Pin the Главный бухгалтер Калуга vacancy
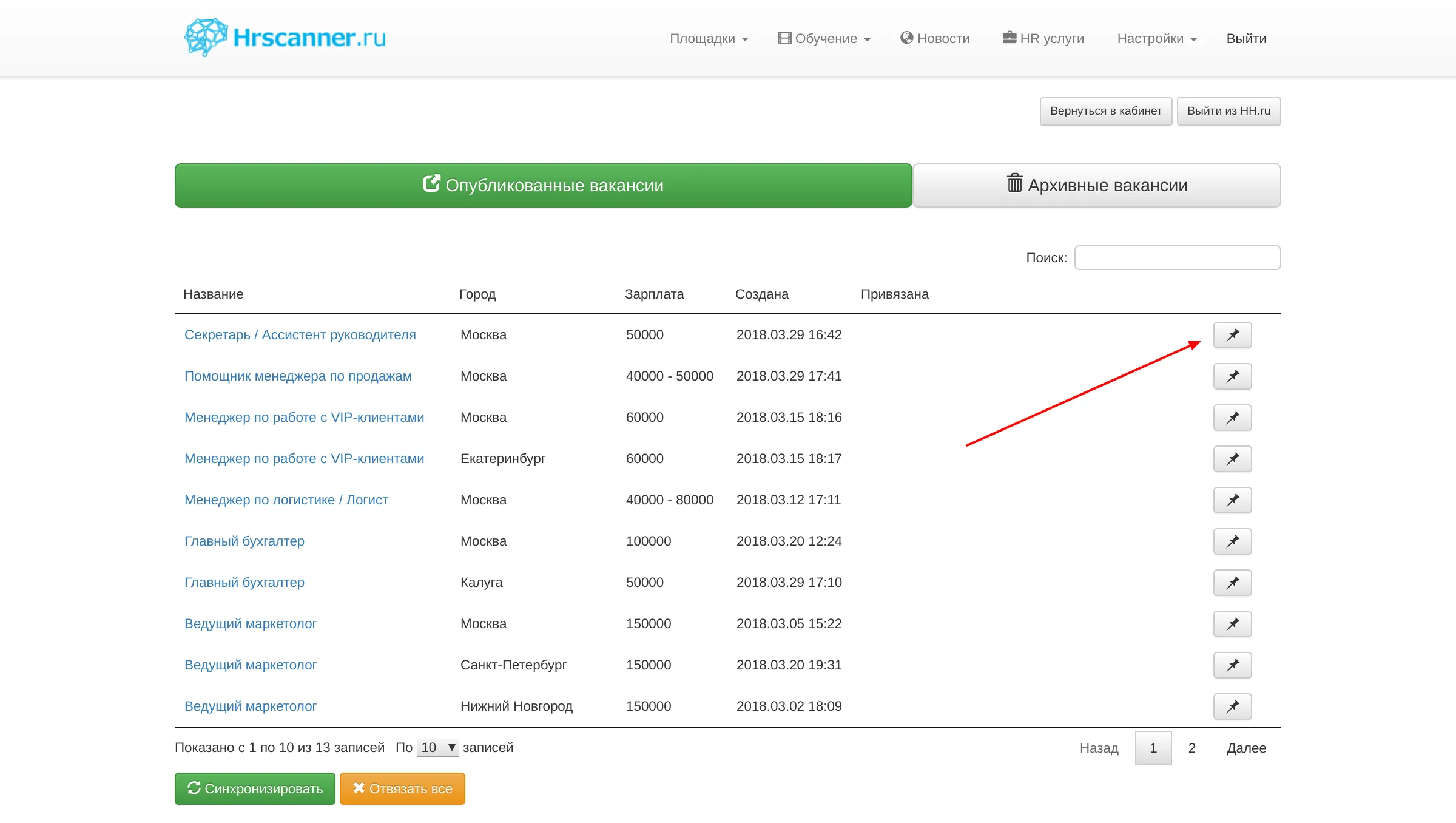This screenshot has height=823, width=1456. [1232, 583]
